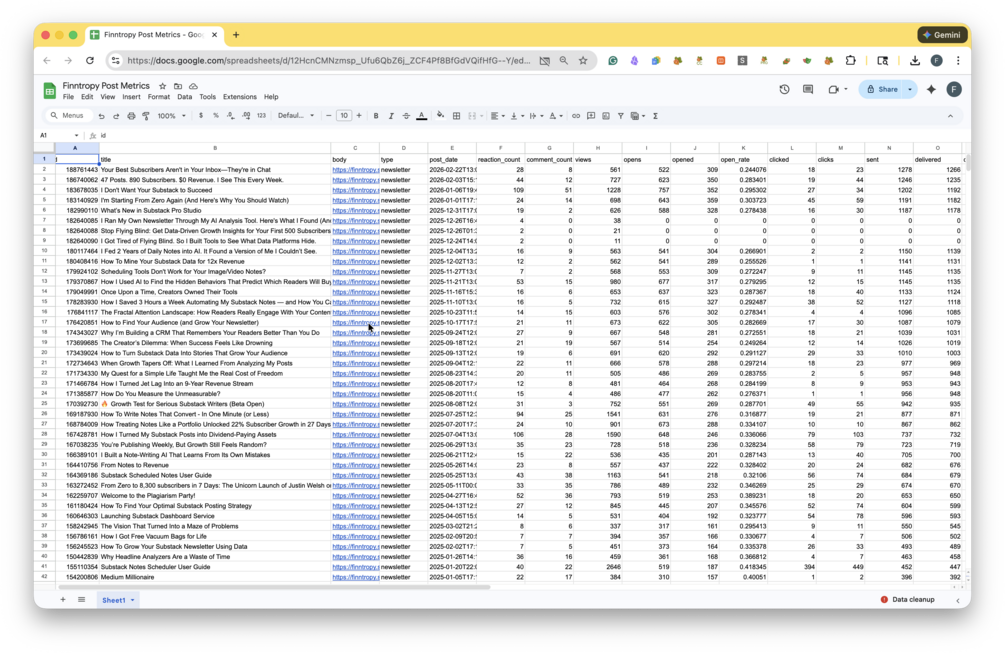Open the Data cleanup suggestions
The height and width of the screenshot is (653, 1005).
(x=907, y=600)
